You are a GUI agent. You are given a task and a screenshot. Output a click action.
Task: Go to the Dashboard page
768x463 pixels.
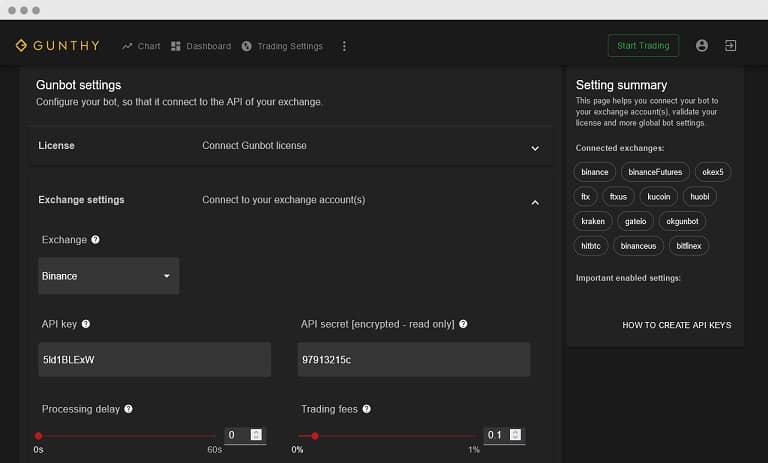click(x=201, y=46)
